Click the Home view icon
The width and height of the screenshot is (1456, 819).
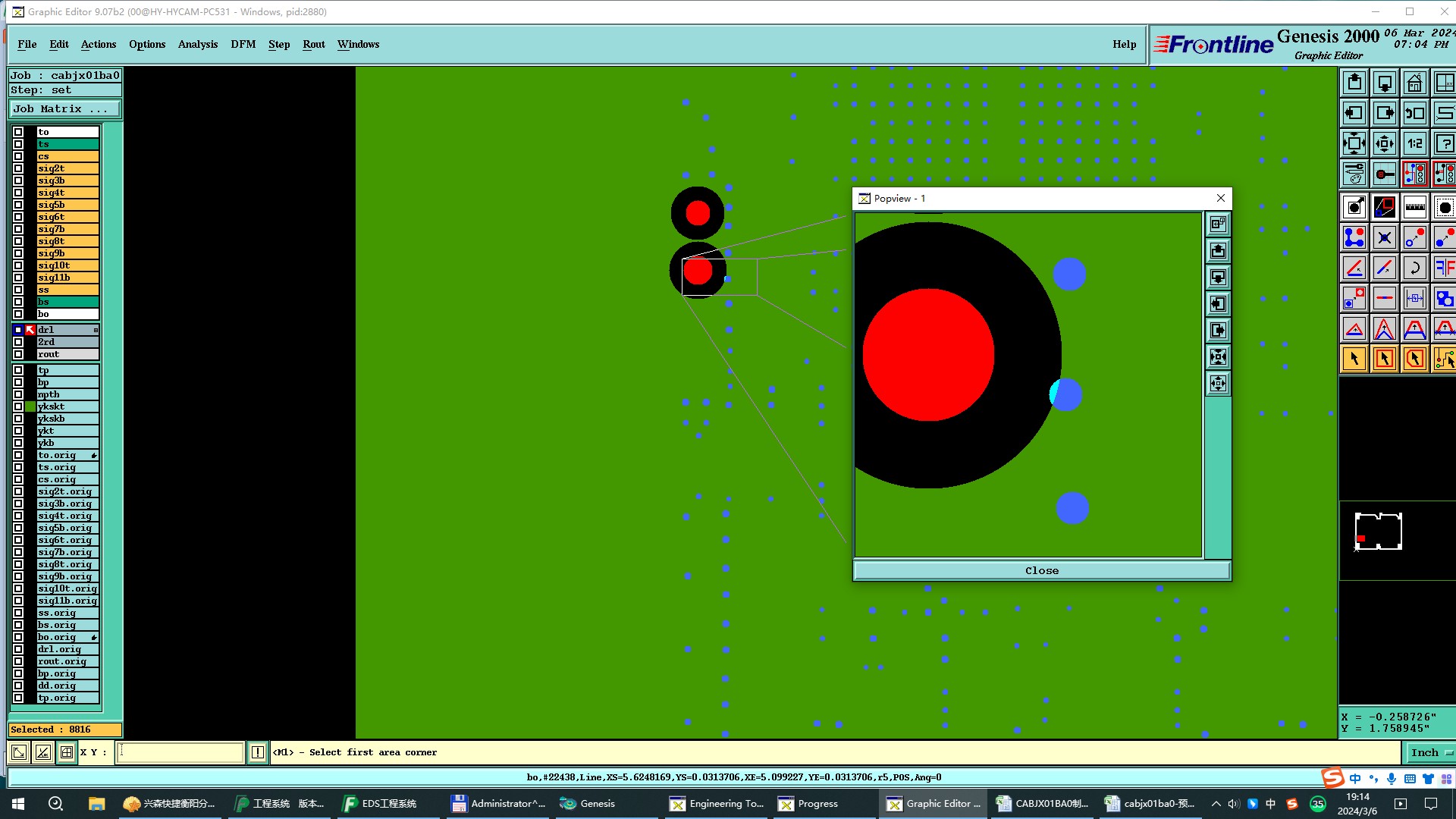coord(1414,83)
